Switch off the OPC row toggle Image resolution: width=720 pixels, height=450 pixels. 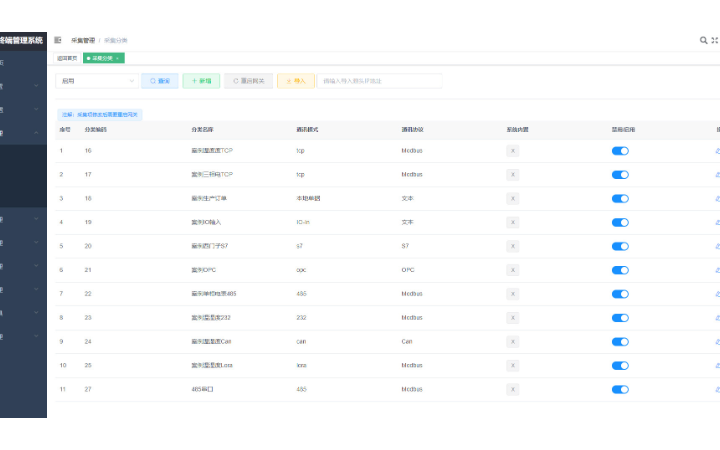(620, 270)
